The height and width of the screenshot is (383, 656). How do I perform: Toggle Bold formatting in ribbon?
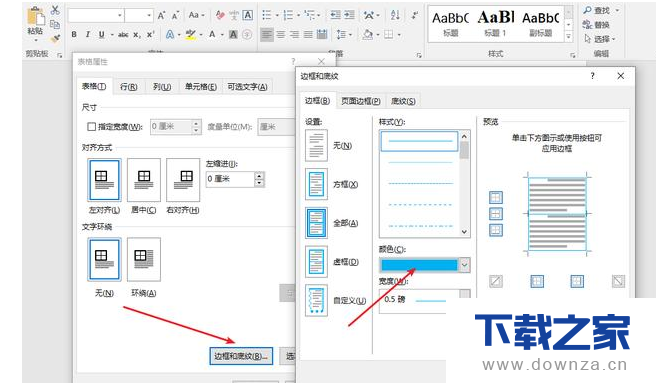pos(74,34)
